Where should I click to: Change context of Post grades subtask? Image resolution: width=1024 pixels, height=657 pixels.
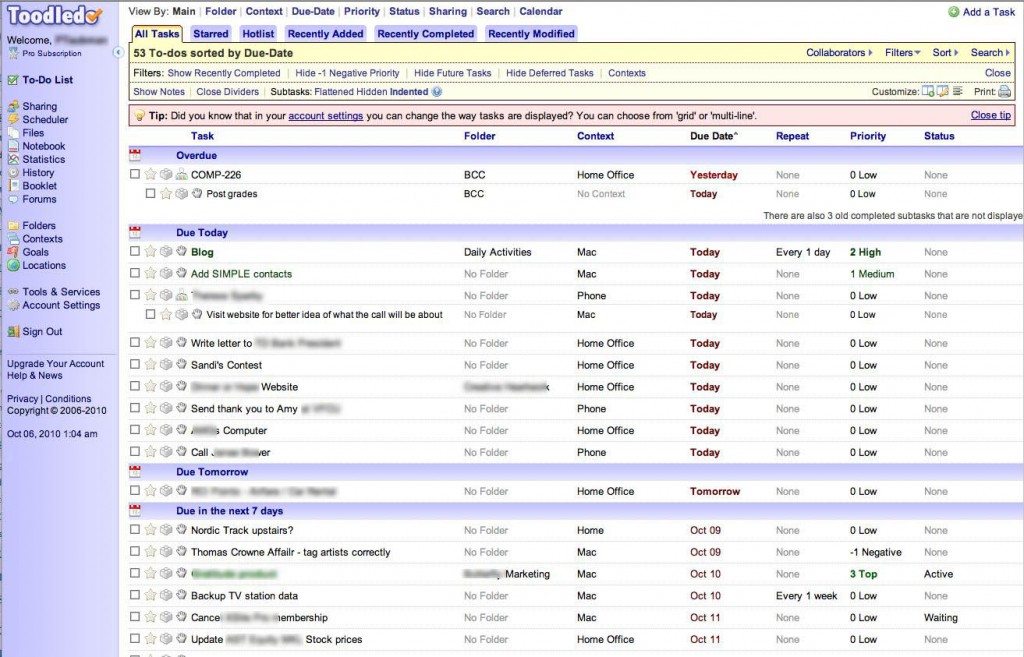pyautogui.click(x=601, y=194)
